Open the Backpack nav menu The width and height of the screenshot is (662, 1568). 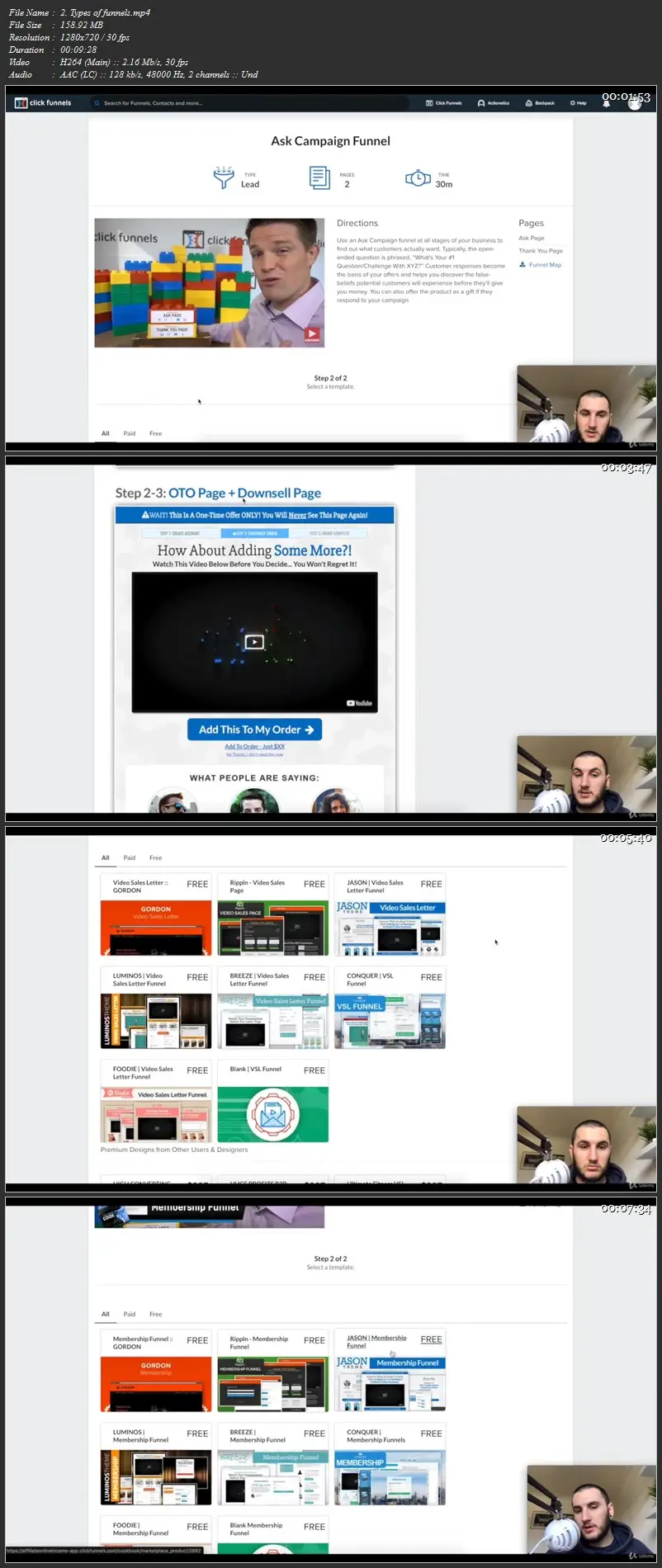coord(541,103)
